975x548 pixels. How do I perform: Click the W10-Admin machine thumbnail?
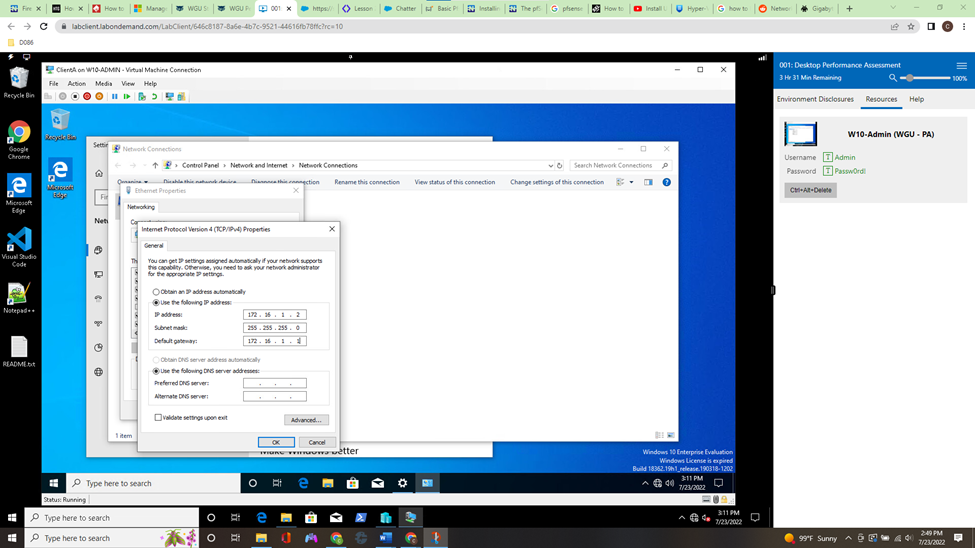(x=800, y=134)
